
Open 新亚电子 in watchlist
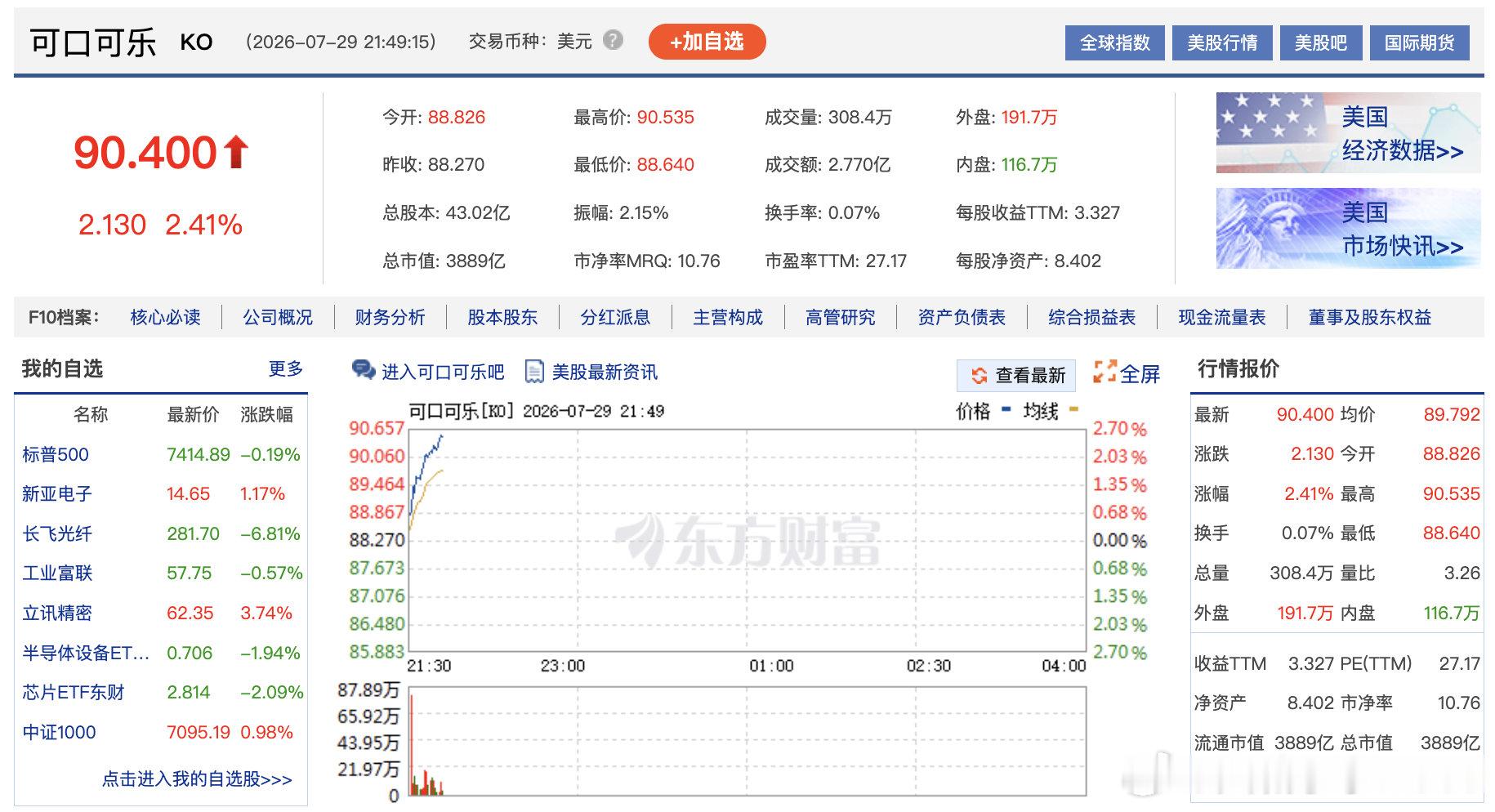pyautogui.click(x=57, y=493)
